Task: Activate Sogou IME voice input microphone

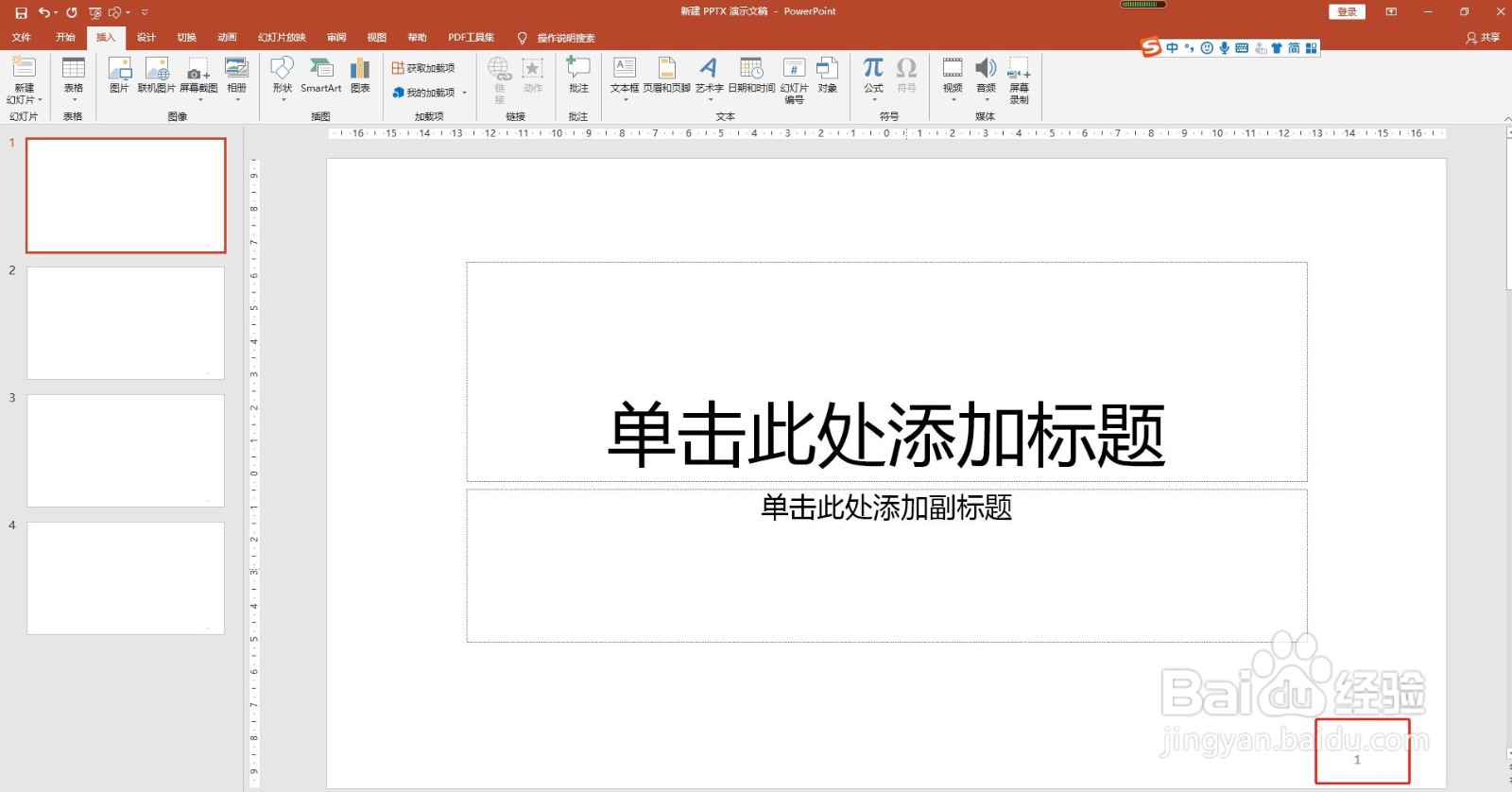Action: point(1224,48)
